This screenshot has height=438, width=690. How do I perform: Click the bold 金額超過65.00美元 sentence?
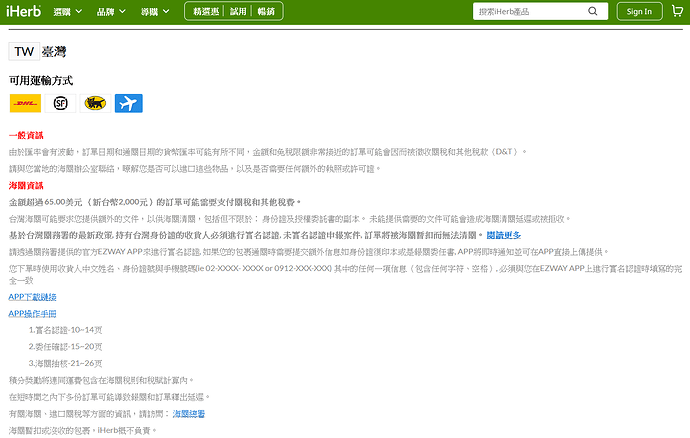coord(155,202)
